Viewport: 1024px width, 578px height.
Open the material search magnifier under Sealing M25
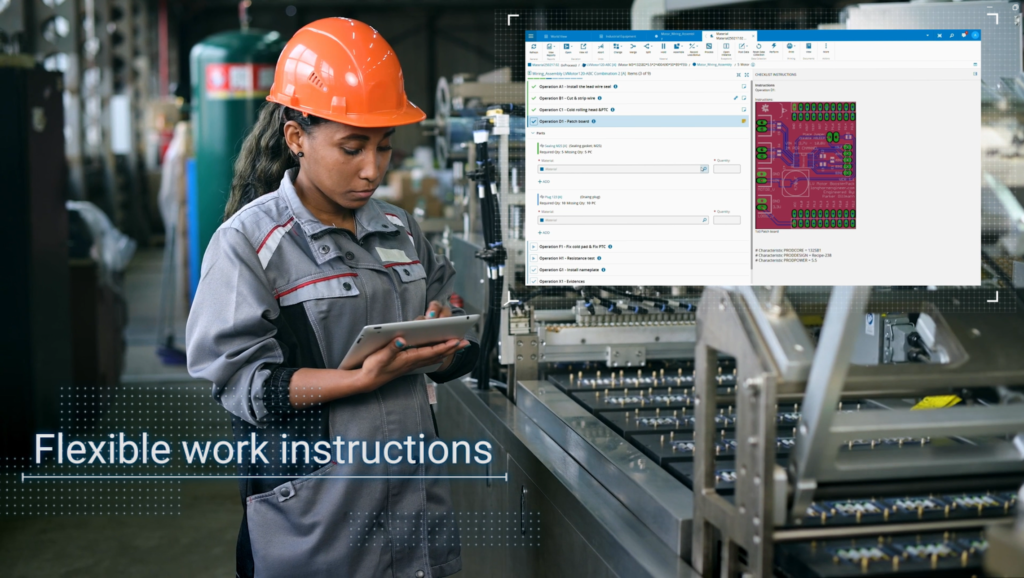tap(703, 169)
